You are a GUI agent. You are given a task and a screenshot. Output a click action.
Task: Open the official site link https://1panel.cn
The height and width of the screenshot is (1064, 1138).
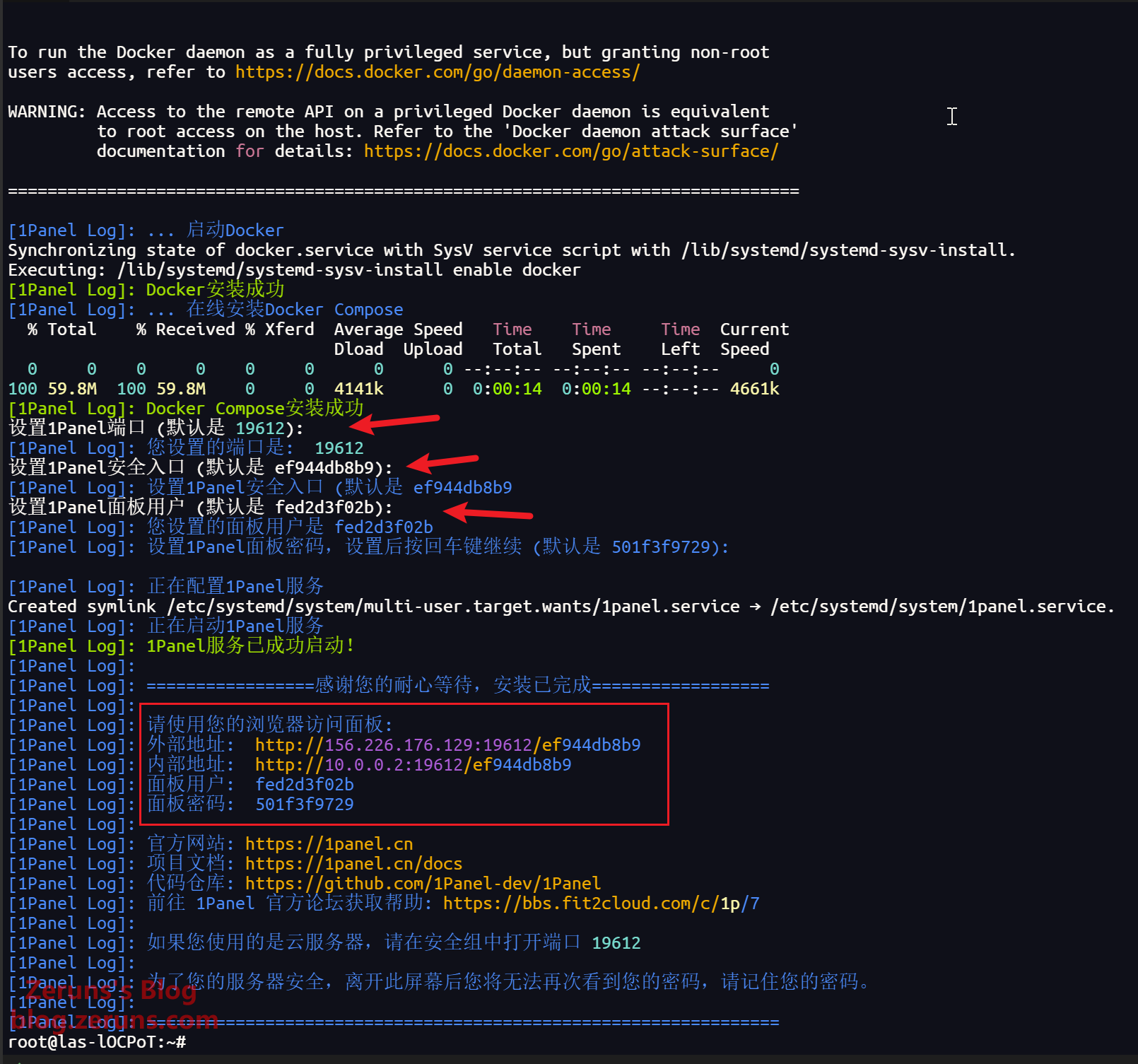point(329,844)
